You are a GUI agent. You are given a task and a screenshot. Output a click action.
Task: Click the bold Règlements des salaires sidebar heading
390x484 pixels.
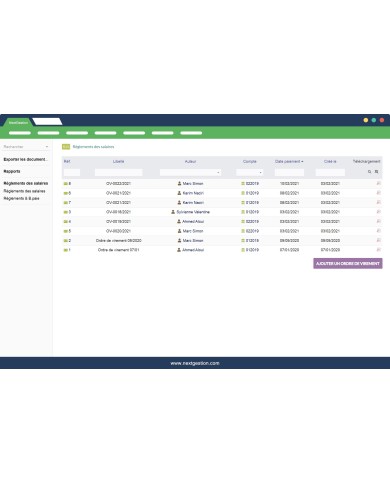[26, 183]
